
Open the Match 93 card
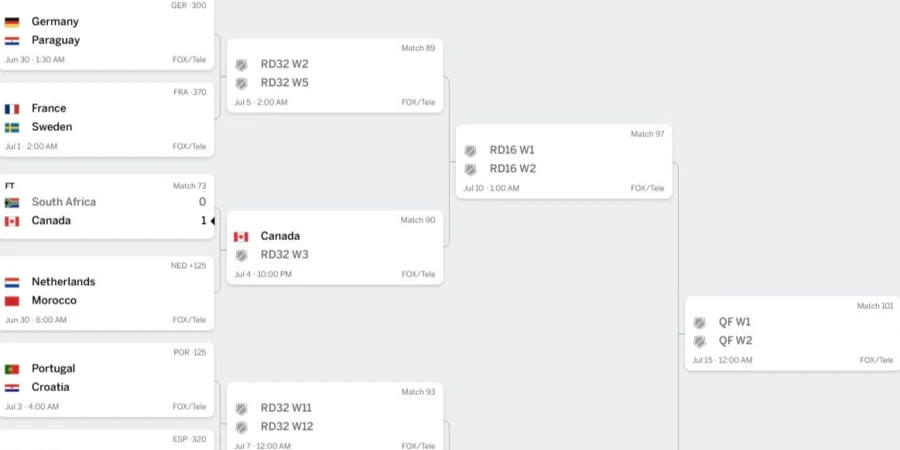(335, 416)
